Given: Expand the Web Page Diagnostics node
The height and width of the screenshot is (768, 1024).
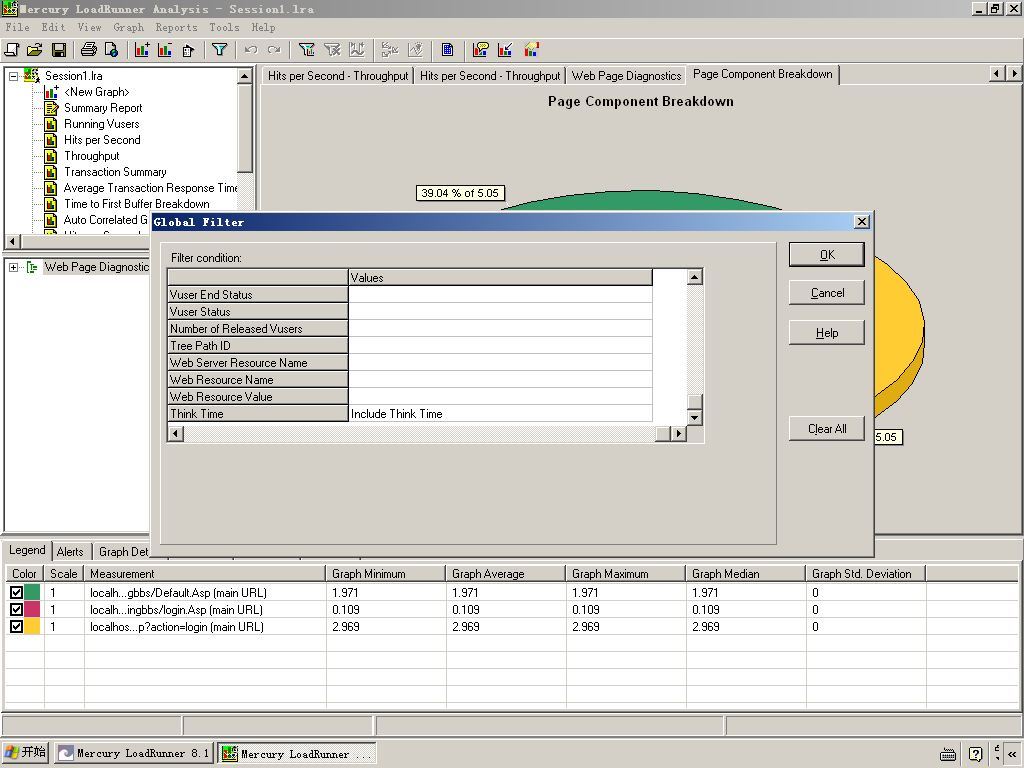Looking at the screenshot, I should tap(14, 267).
